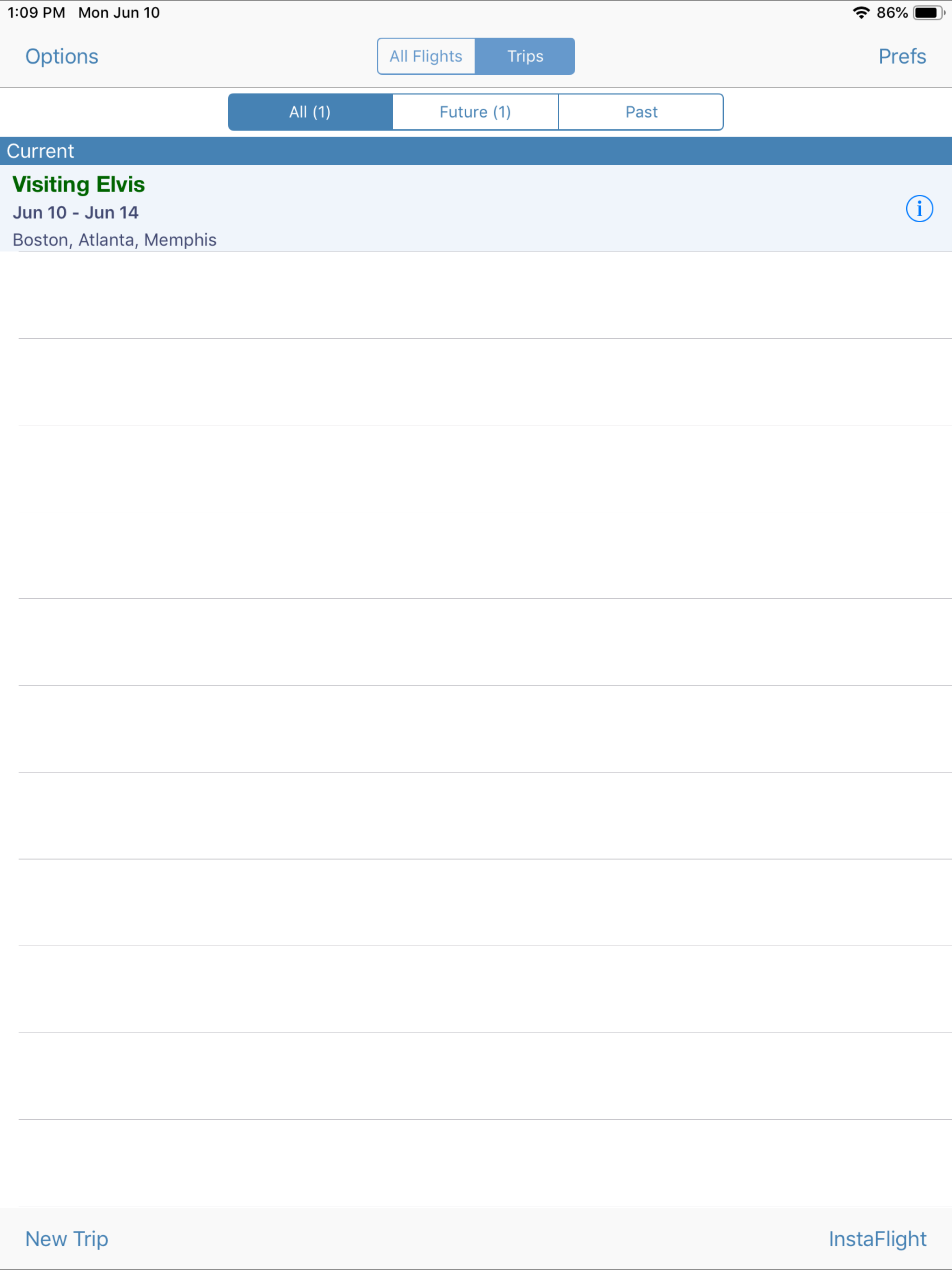Open Prefs settings
Viewport: 952px width, 1270px height.
[901, 56]
